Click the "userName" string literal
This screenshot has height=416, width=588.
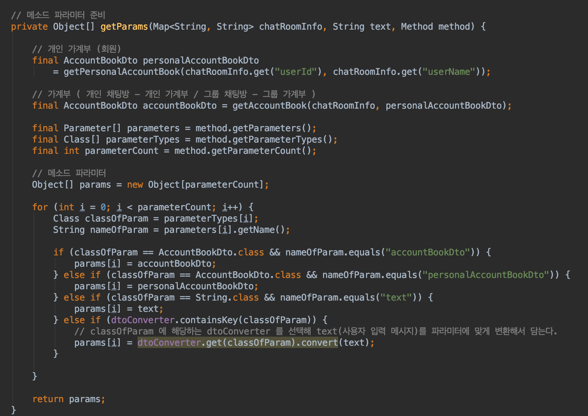[449, 72]
